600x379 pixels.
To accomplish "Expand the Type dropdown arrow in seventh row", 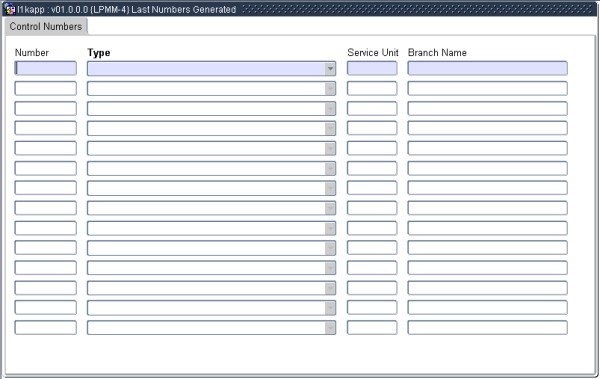I will pyautogui.click(x=330, y=188).
